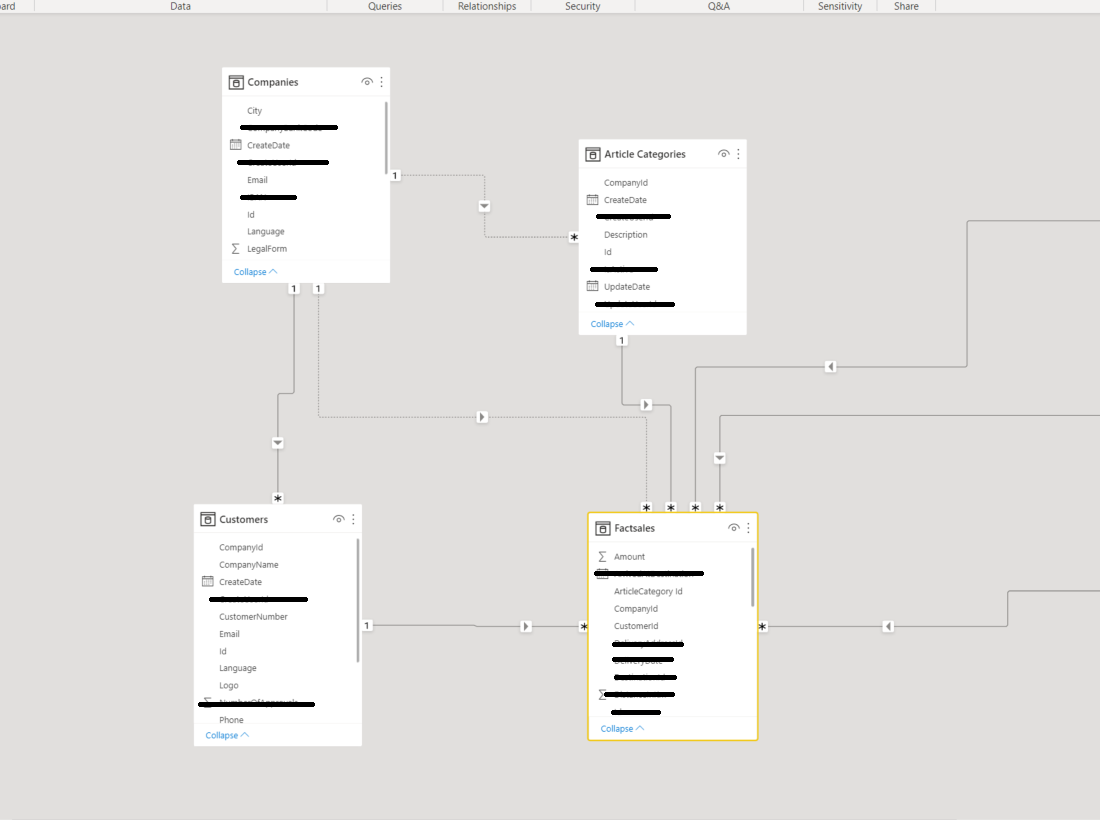Click the Factsales table icon
This screenshot has width=1100, height=820.
(x=603, y=528)
